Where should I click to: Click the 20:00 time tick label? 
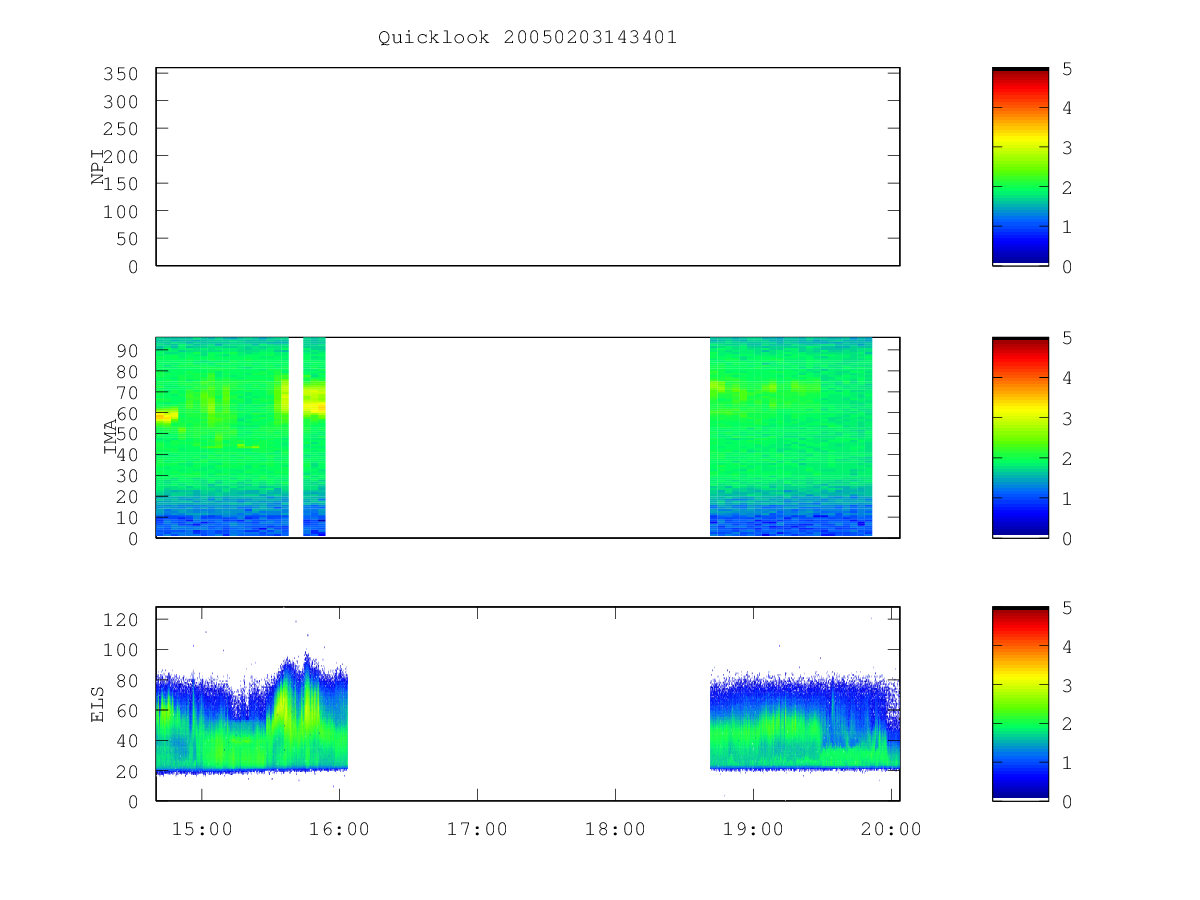pyautogui.click(x=892, y=829)
